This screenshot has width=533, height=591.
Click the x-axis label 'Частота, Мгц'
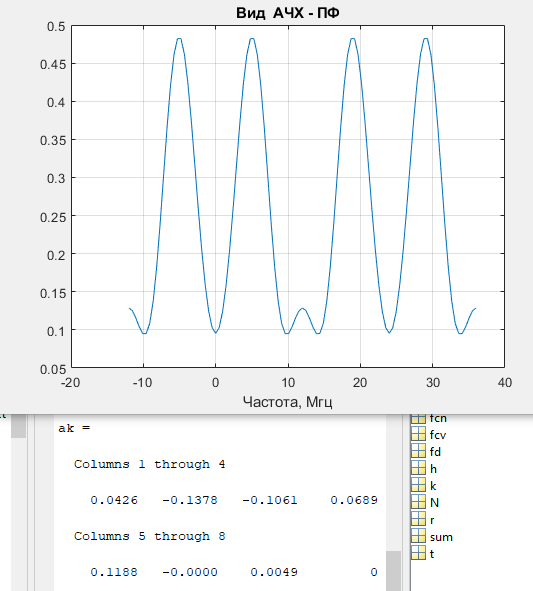click(288, 402)
